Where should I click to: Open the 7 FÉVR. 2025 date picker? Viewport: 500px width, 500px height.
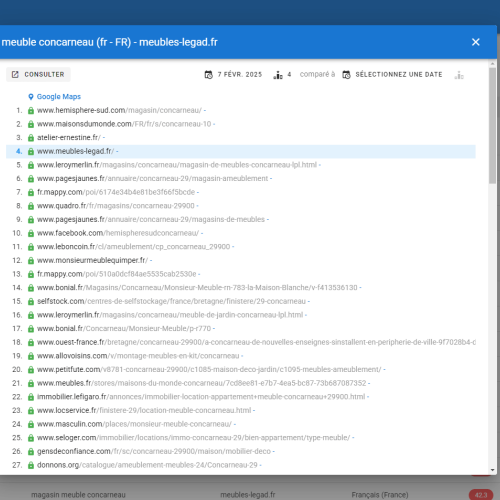tap(233, 75)
